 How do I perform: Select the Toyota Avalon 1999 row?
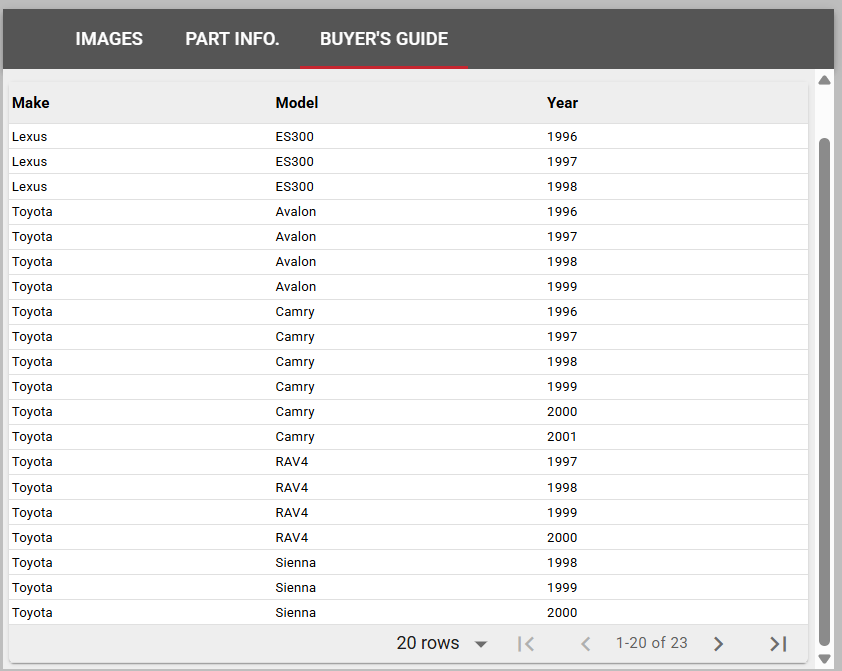coord(408,287)
